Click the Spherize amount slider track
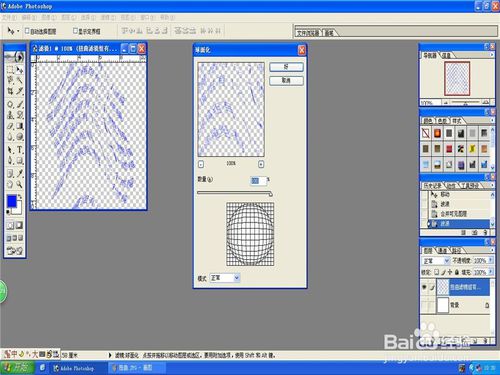 [235, 193]
